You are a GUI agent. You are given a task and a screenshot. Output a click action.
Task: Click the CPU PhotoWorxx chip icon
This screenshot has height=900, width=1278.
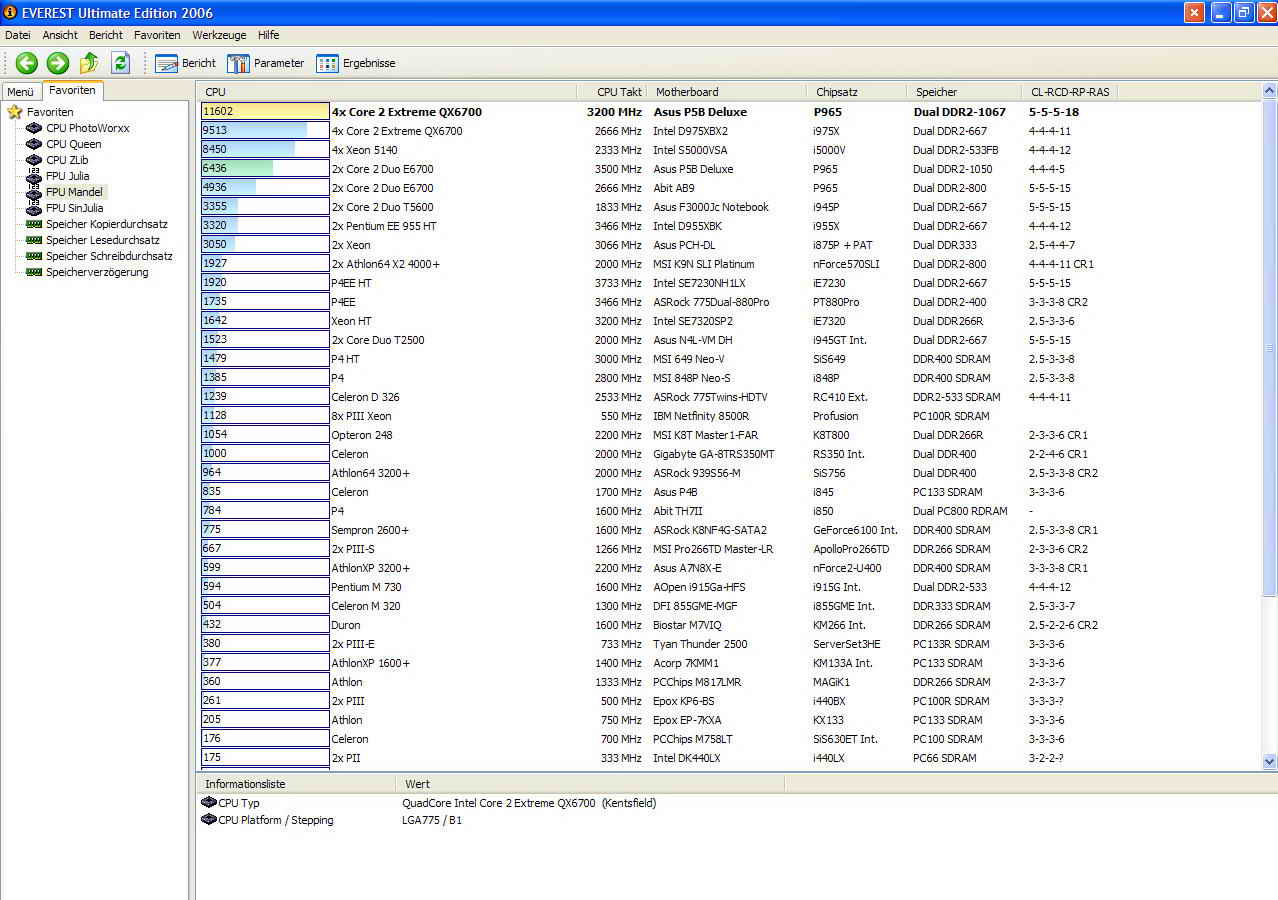coord(34,128)
